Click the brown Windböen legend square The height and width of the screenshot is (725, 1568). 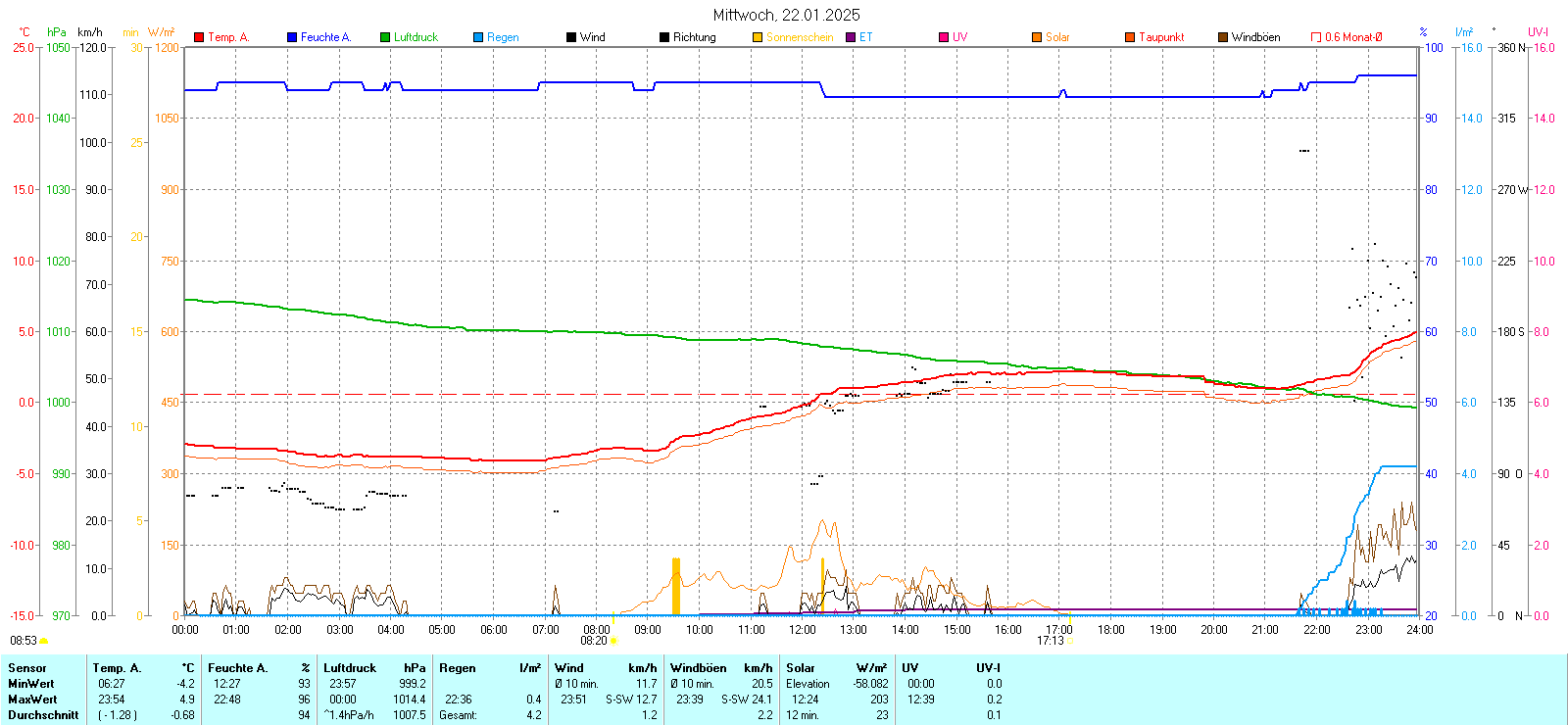point(1223,37)
